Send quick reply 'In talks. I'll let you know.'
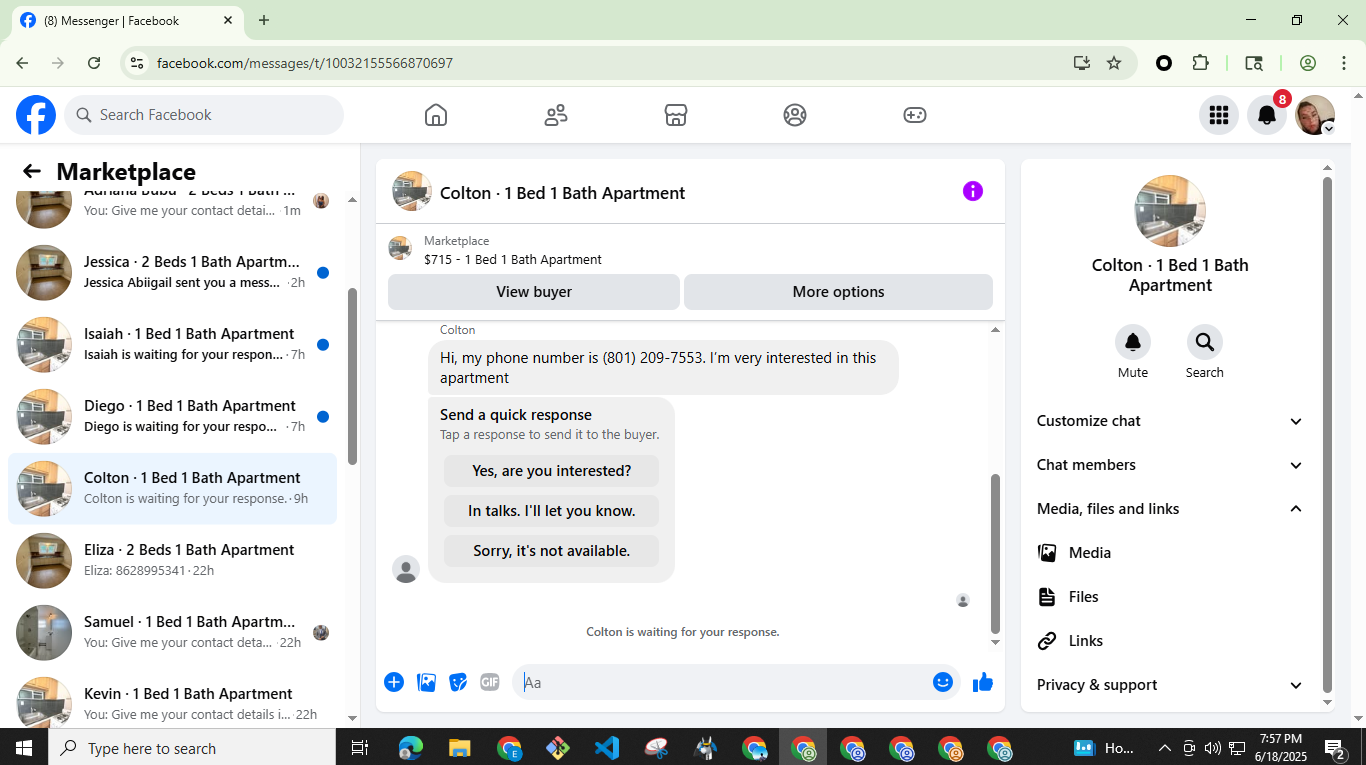This screenshot has height=765, width=1366. [552, 511]
